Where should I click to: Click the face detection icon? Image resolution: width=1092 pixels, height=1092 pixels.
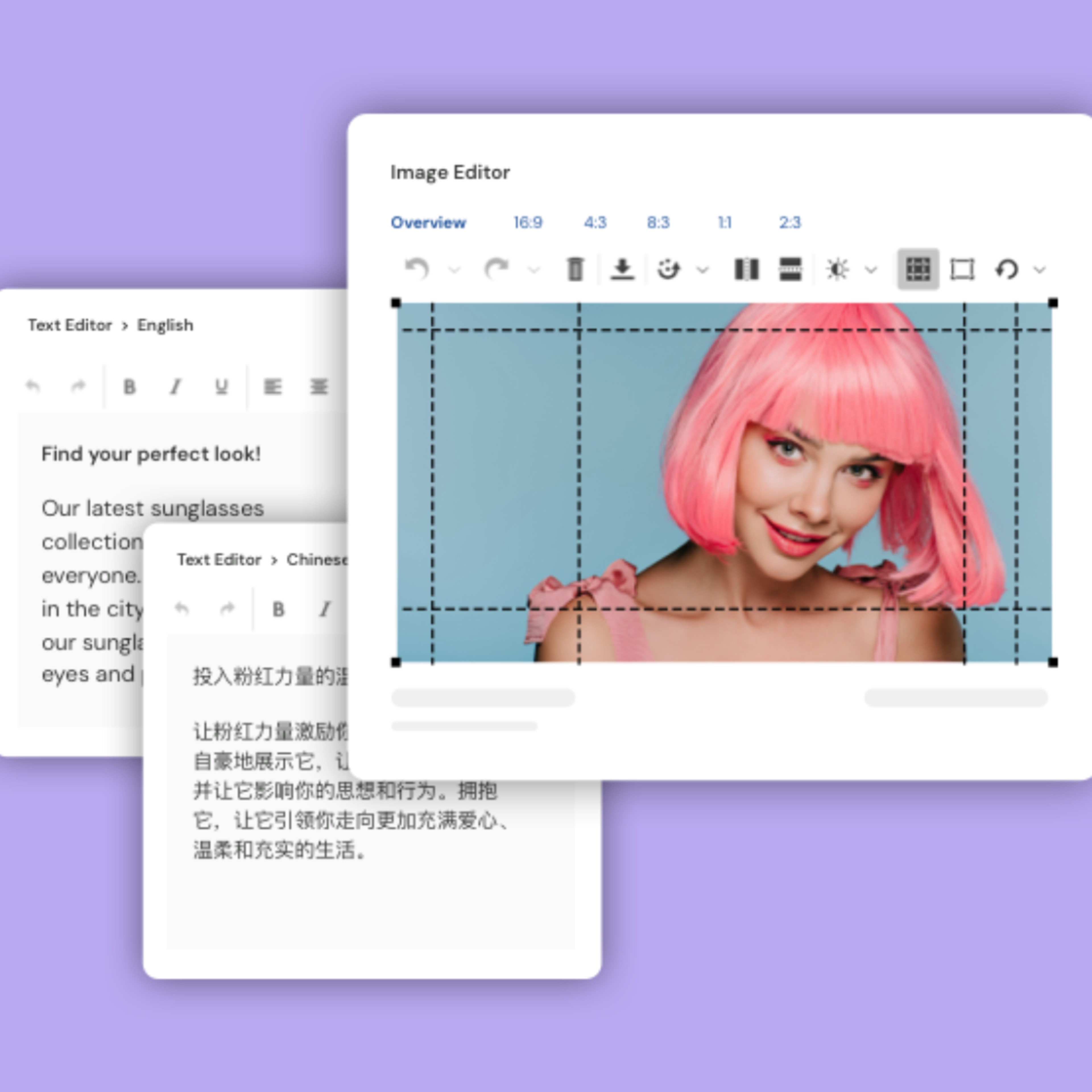[x=668, y=269]
